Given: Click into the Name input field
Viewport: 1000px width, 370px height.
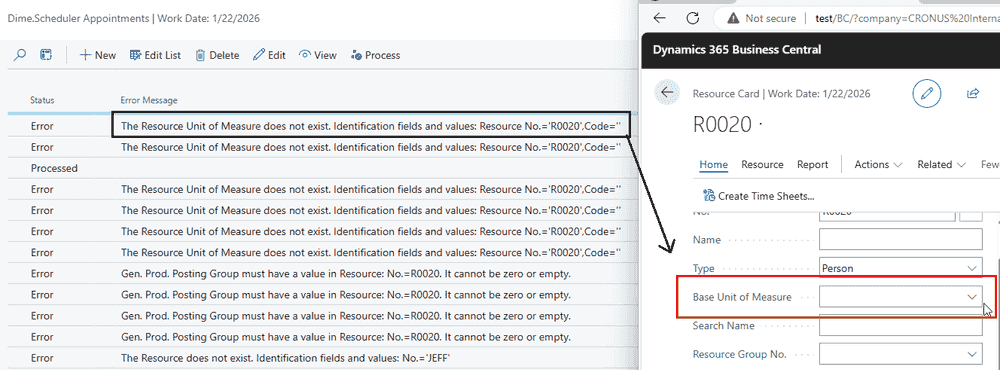Looking at the screenshot, I should (901, 240).
